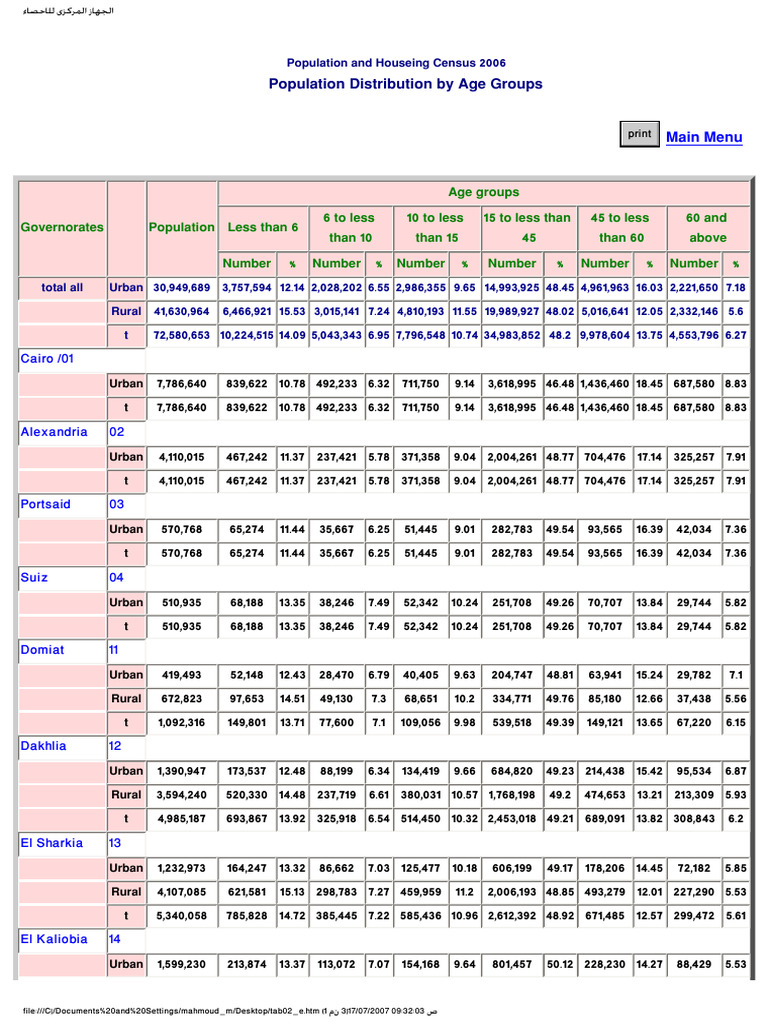Open the El Kaliobia governorate link

click(54, 939)
